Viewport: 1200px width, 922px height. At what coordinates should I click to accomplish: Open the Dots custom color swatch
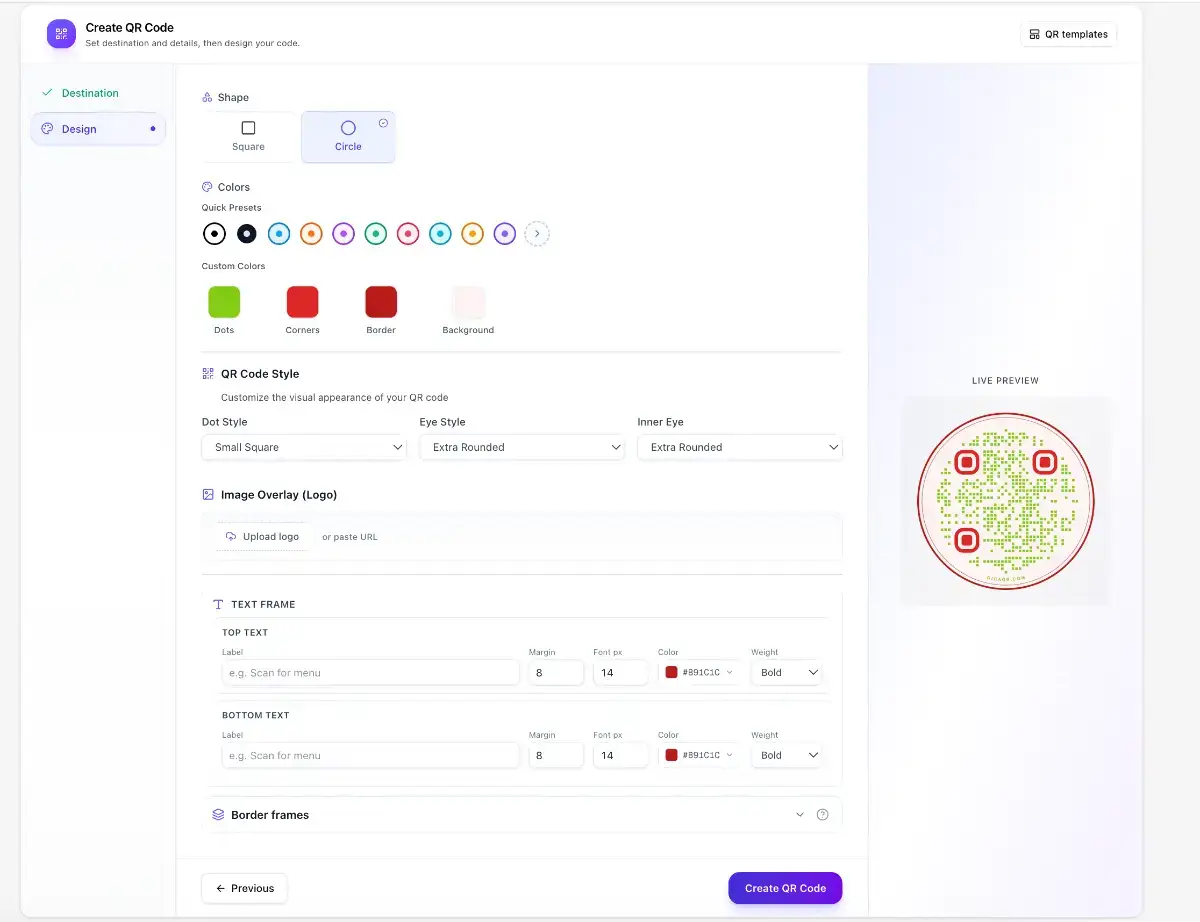[x=224, y=302]
